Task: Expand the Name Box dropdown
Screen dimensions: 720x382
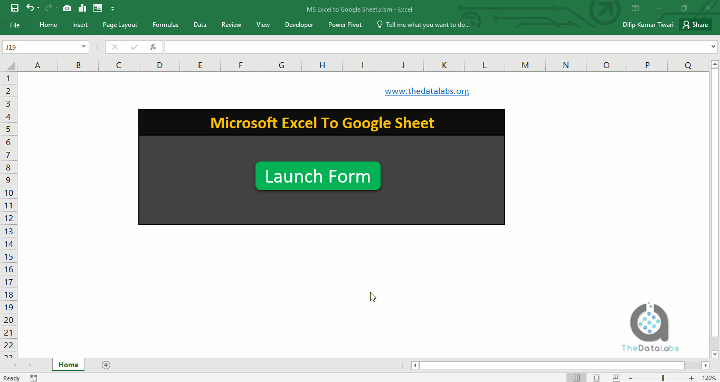Action: [84, 47]
